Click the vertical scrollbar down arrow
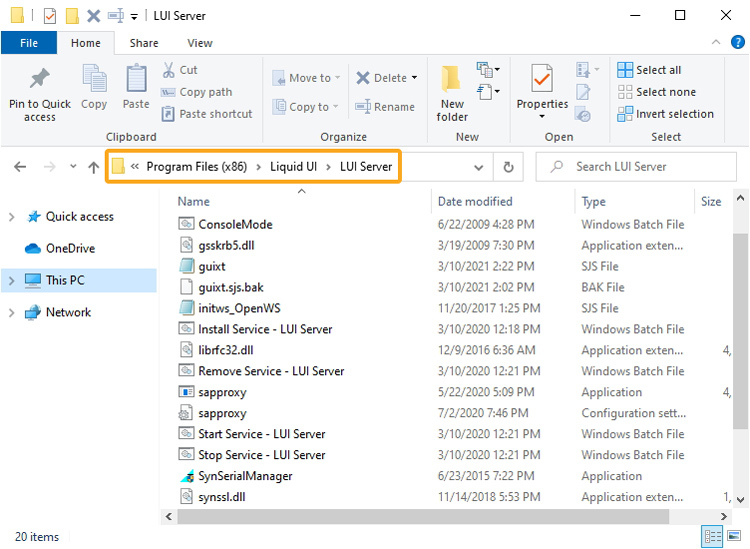 740,500
